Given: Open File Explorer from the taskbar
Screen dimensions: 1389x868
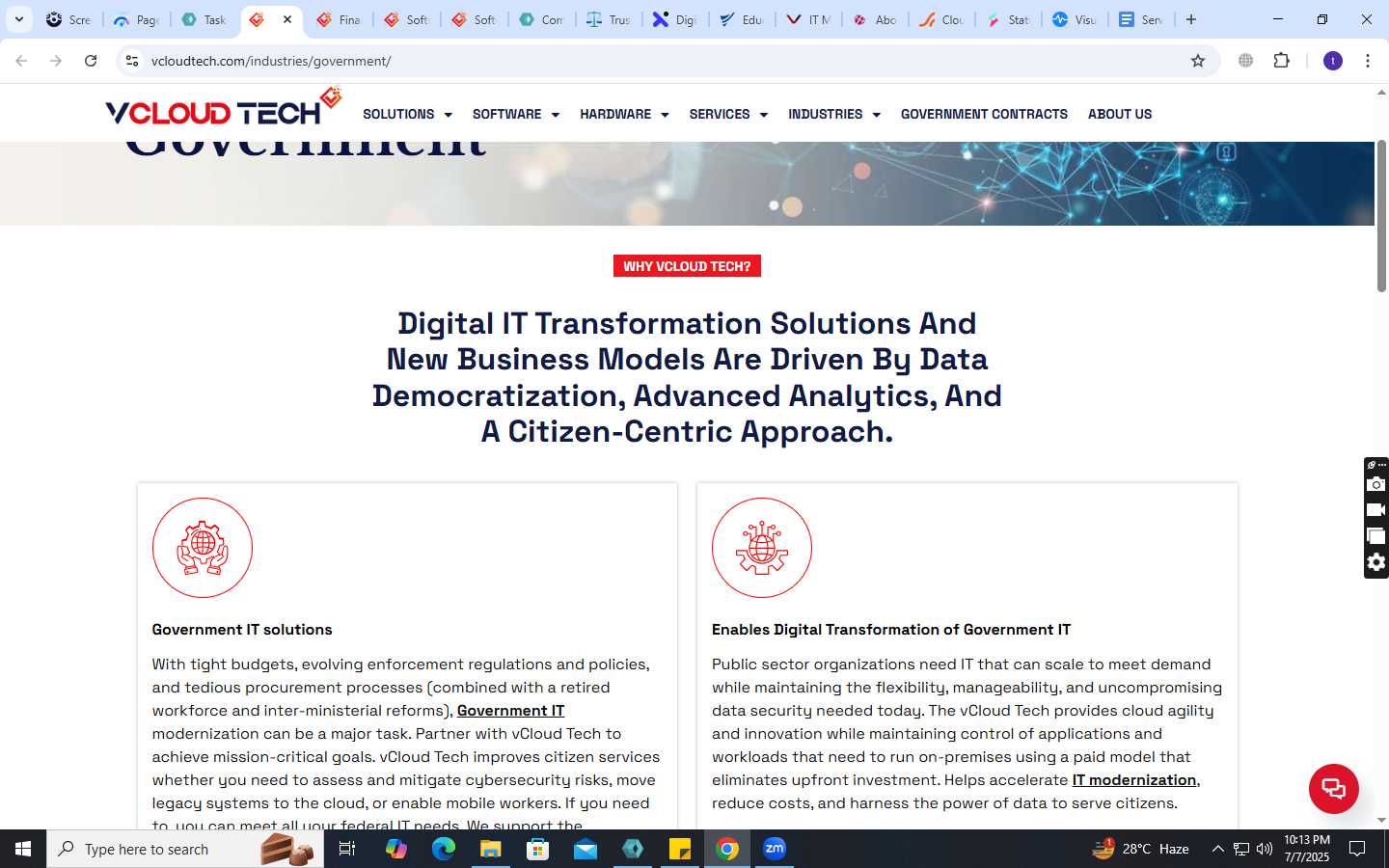Looking at the screenshot, I should coord(491,849).
